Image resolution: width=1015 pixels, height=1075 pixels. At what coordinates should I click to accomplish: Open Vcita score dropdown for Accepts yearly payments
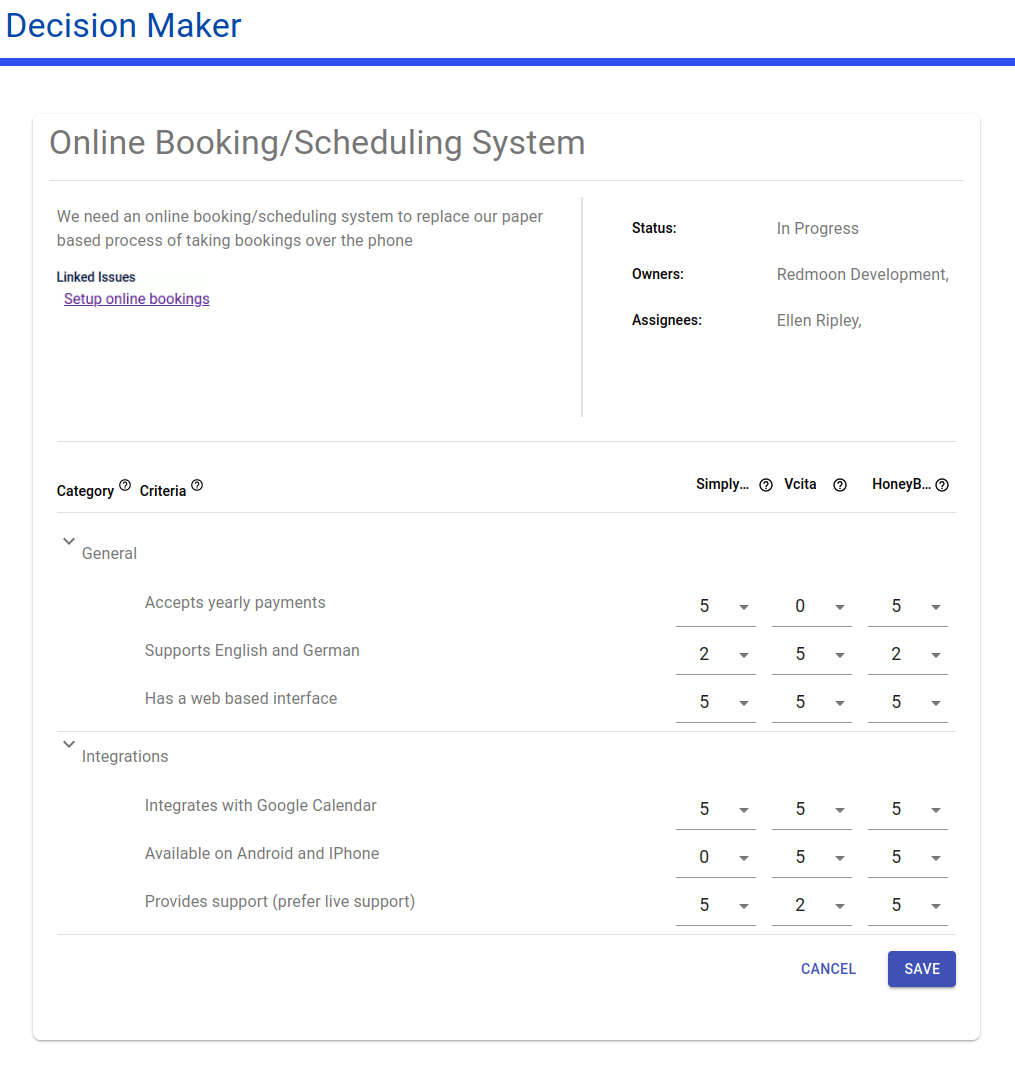(811, 607)
